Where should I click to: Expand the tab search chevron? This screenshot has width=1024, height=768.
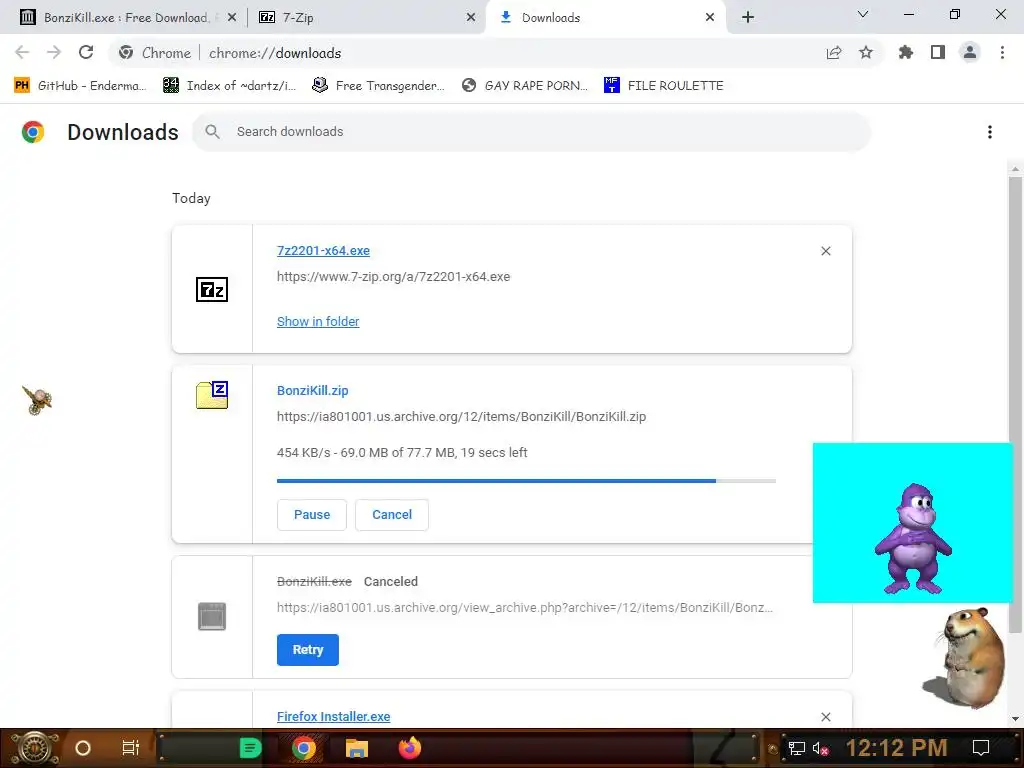863,14
